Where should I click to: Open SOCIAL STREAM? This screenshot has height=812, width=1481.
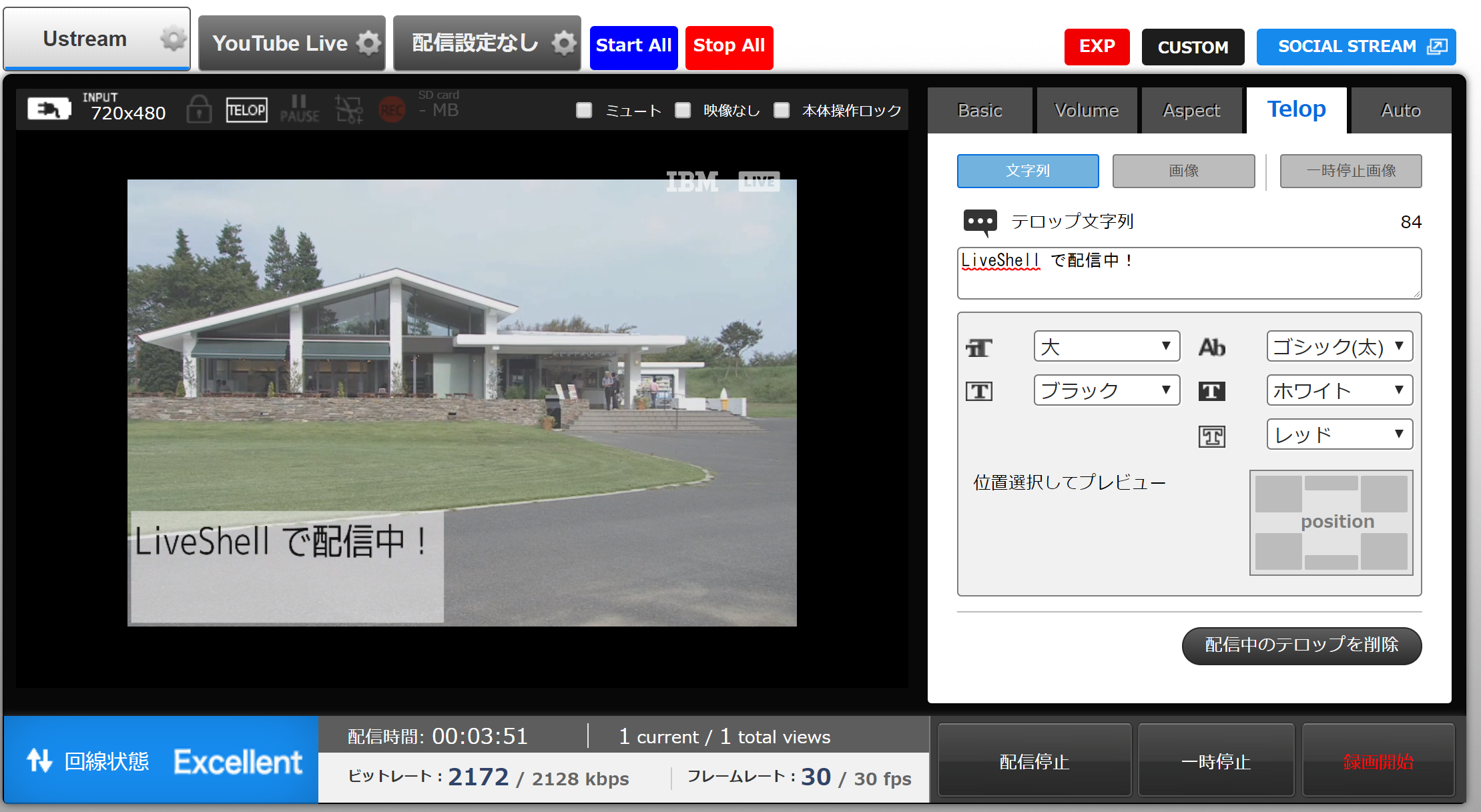tap(1356, 47)
